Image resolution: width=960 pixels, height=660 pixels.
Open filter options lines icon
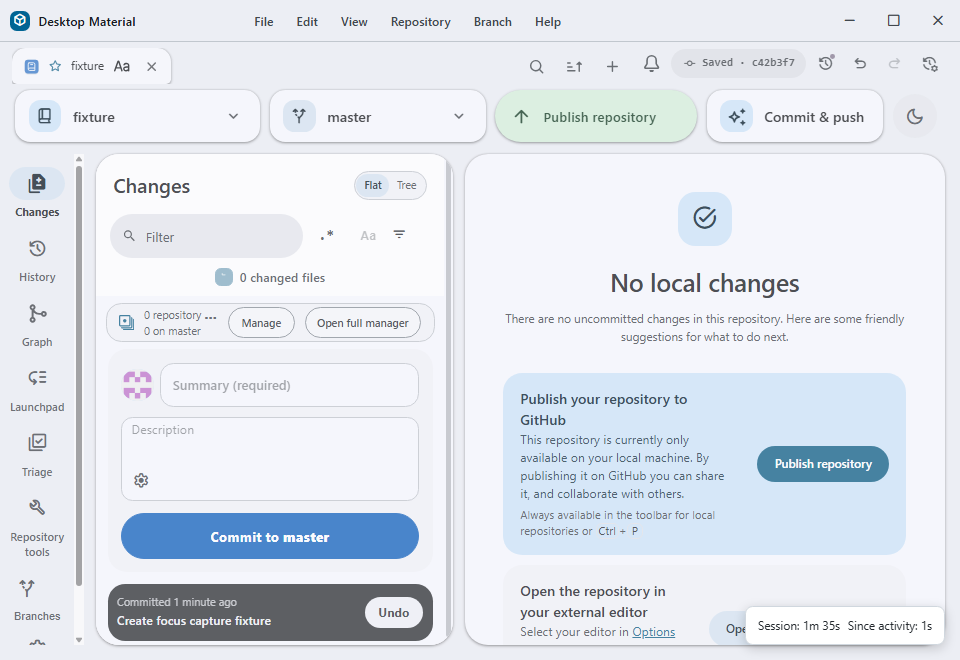point(399,235)
